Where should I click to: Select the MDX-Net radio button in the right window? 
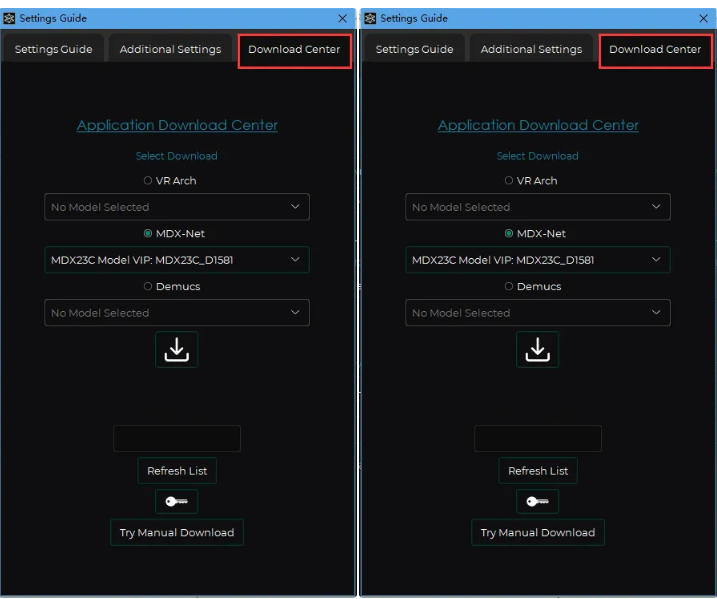click(x=509, y=234)
